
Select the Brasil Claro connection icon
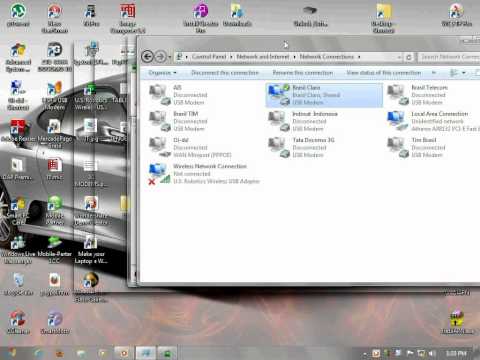pyautogui.click(x=279, y=95)
